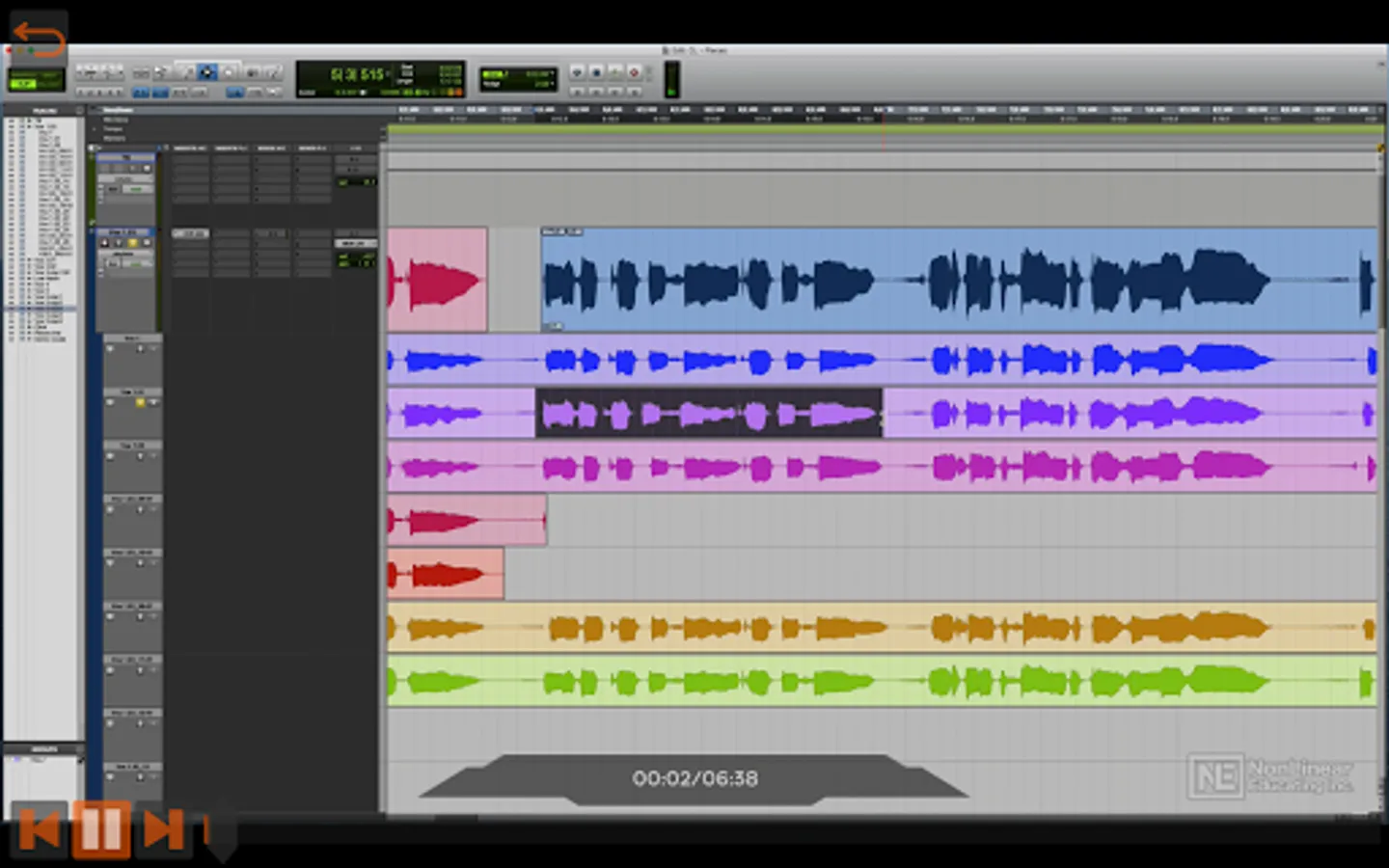Click the green waveform clip in its lane

pos(882,682)
